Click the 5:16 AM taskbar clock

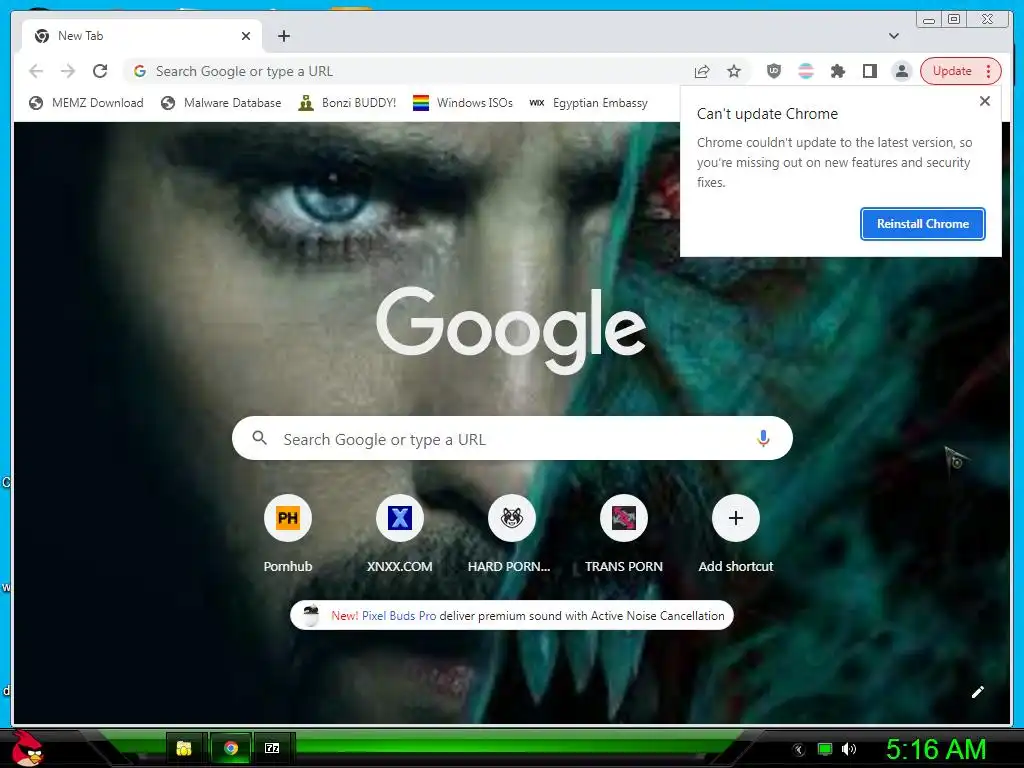point(936,749)
